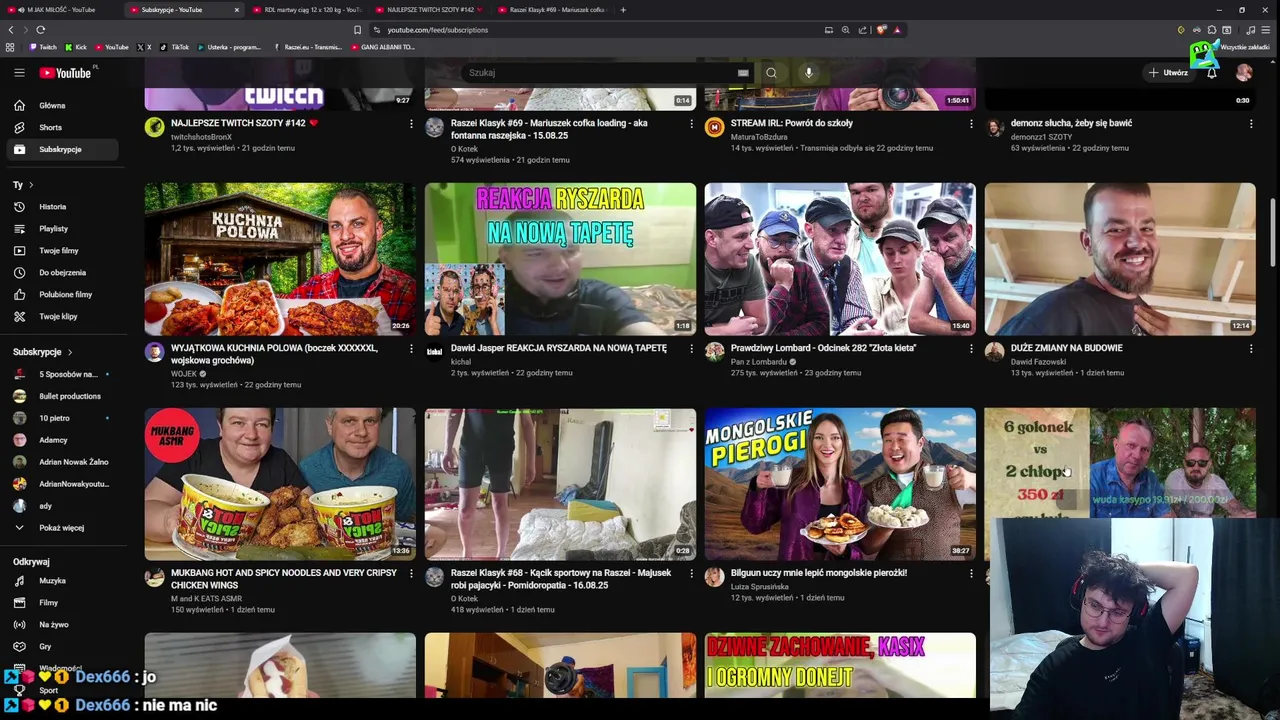This screenshot has width=1280, height=720.
Task: Open Prawdziwy Lombard video title
Action: [x=823, y=348]
